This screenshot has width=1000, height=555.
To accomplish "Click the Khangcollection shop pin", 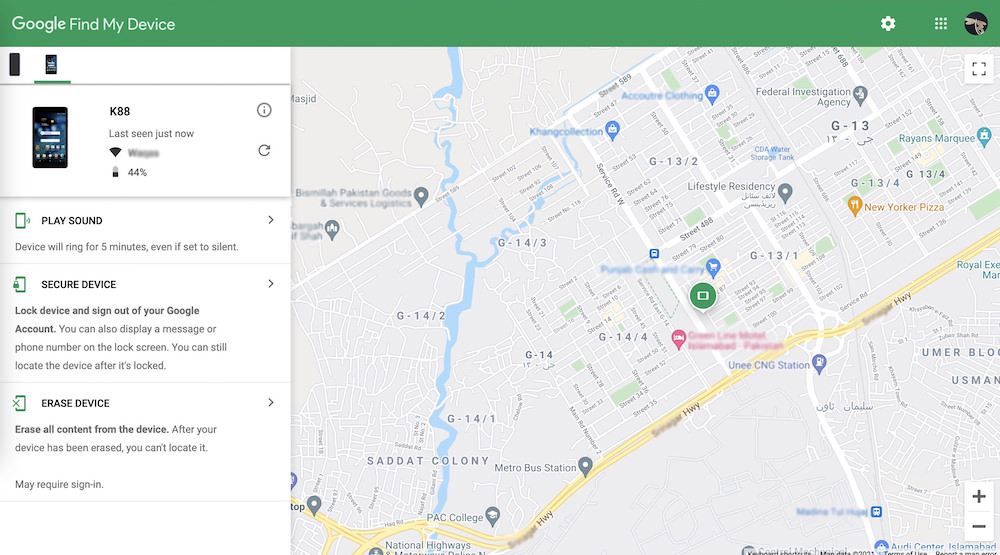I will tap(612, 130).
